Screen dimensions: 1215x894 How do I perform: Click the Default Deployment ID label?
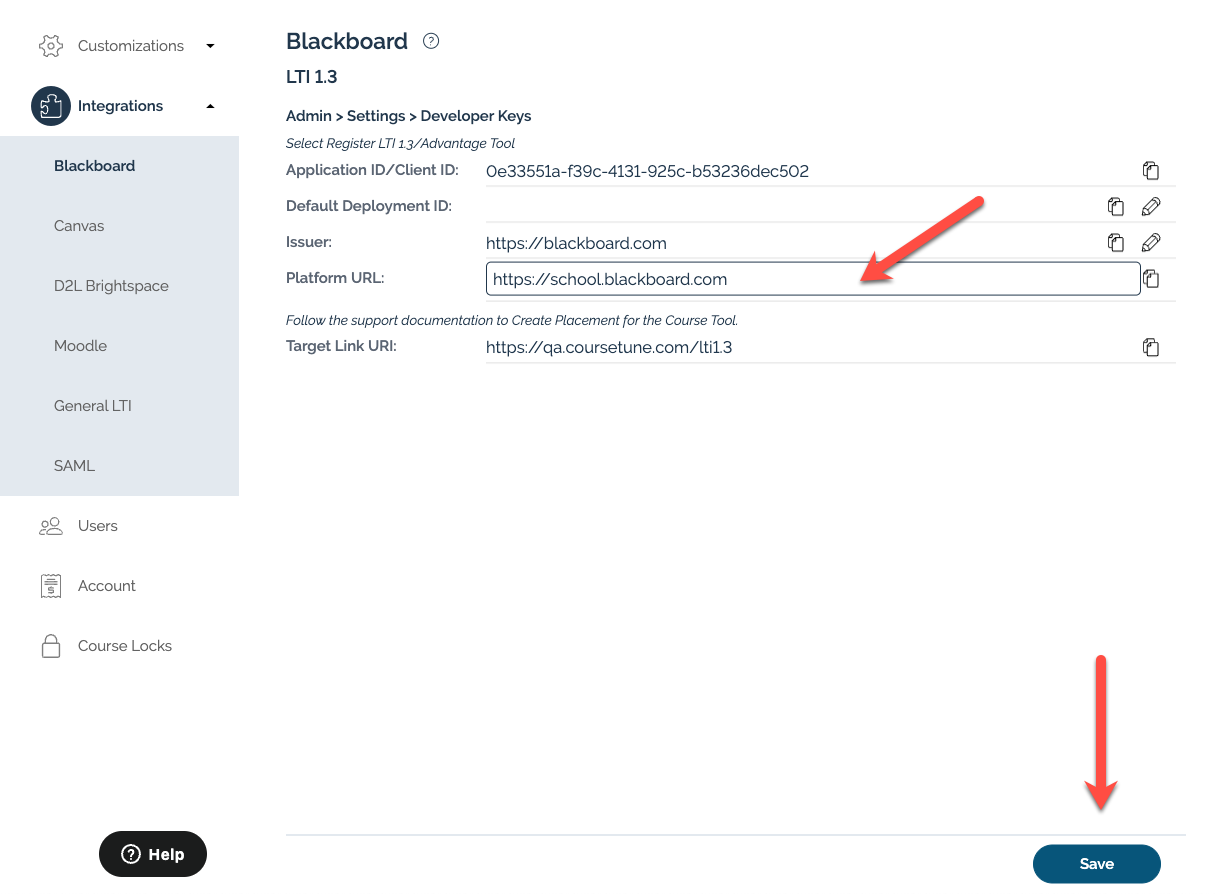[x=369, y=206]
